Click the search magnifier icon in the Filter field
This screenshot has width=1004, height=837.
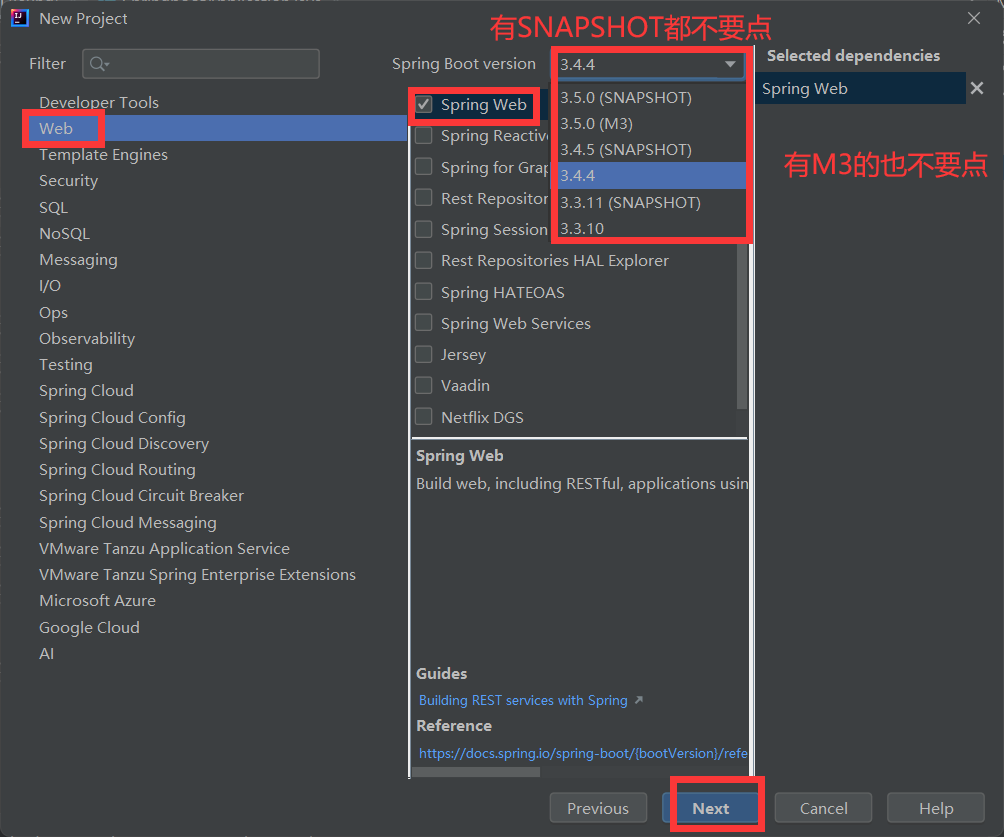[99, 64]
